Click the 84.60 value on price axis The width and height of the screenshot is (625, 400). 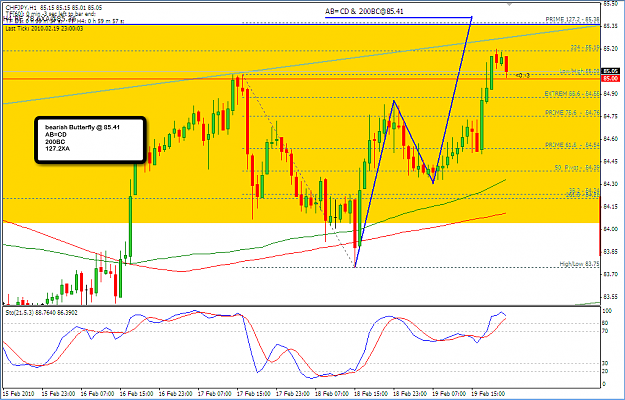(x=610, y=139)
